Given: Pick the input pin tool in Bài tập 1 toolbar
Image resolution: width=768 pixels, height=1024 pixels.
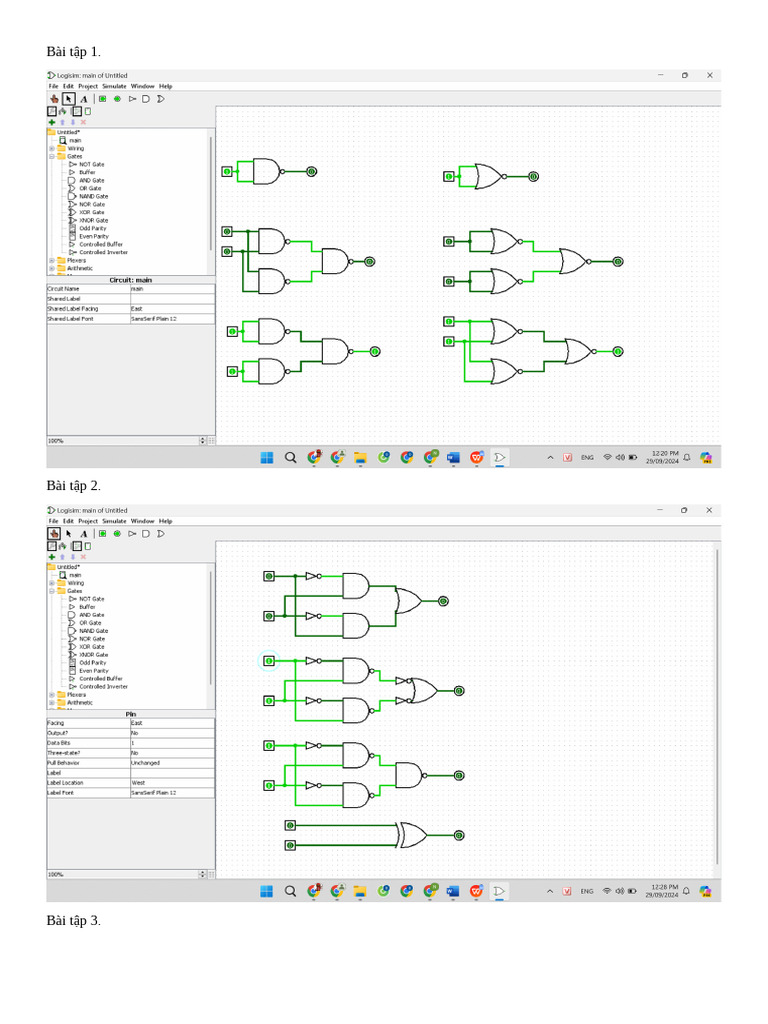Looking at the screenshot, I should [103, 99].
